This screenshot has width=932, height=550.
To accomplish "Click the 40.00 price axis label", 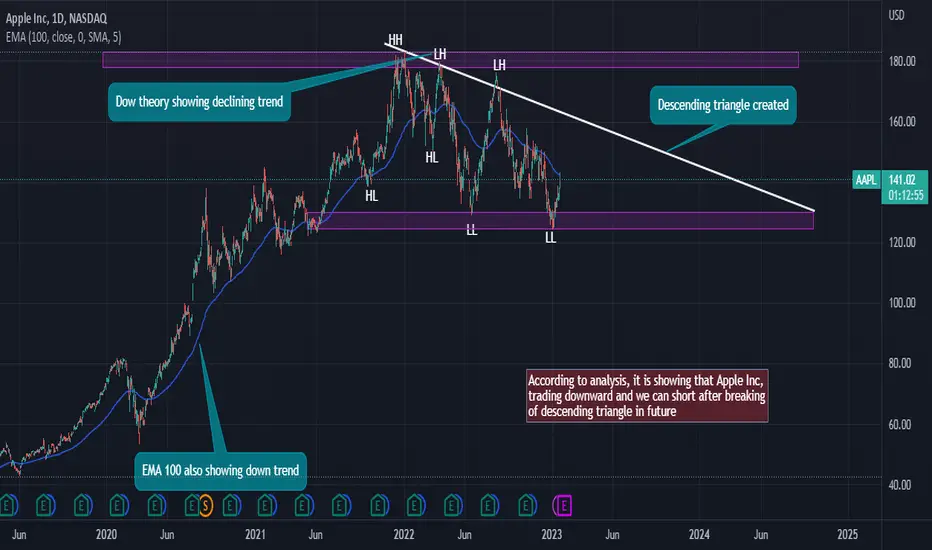I will coord(900,485).
